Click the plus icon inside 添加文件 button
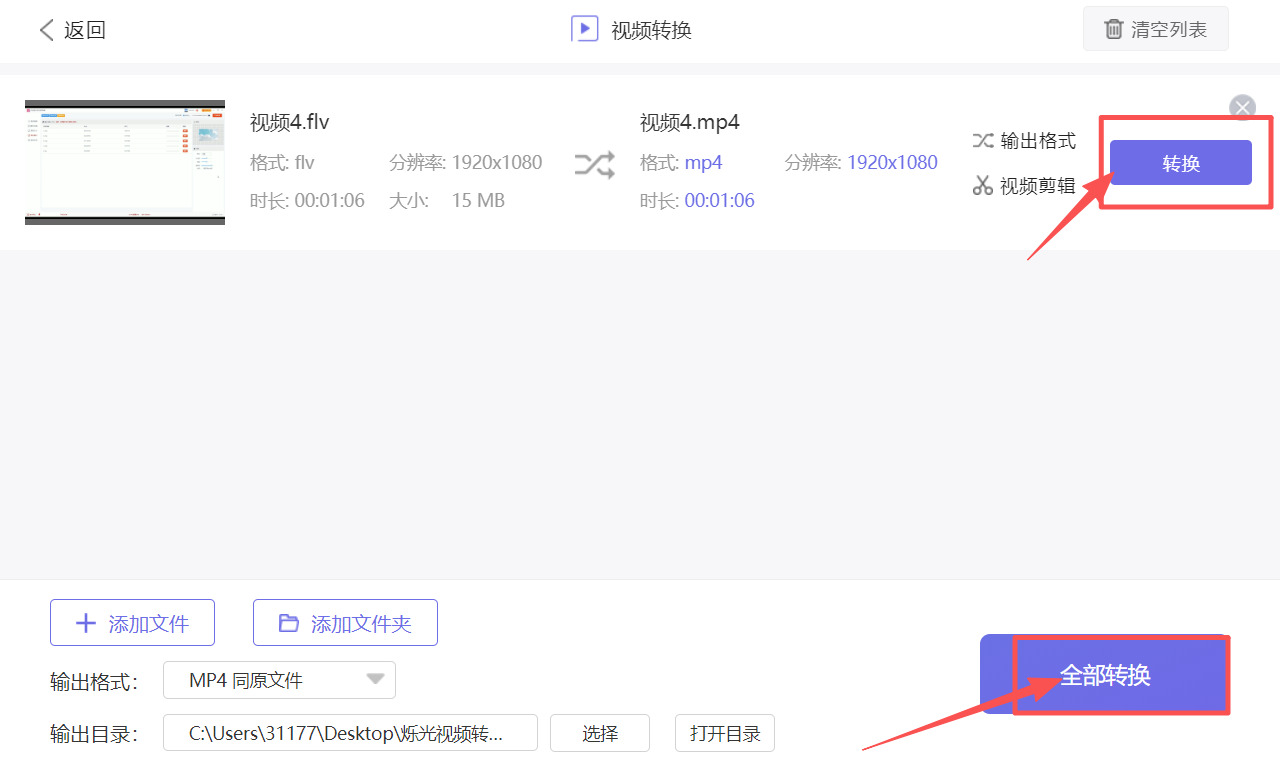This screenshot has width=1280, height=765. pyautogui.click(x=86, y=622)
